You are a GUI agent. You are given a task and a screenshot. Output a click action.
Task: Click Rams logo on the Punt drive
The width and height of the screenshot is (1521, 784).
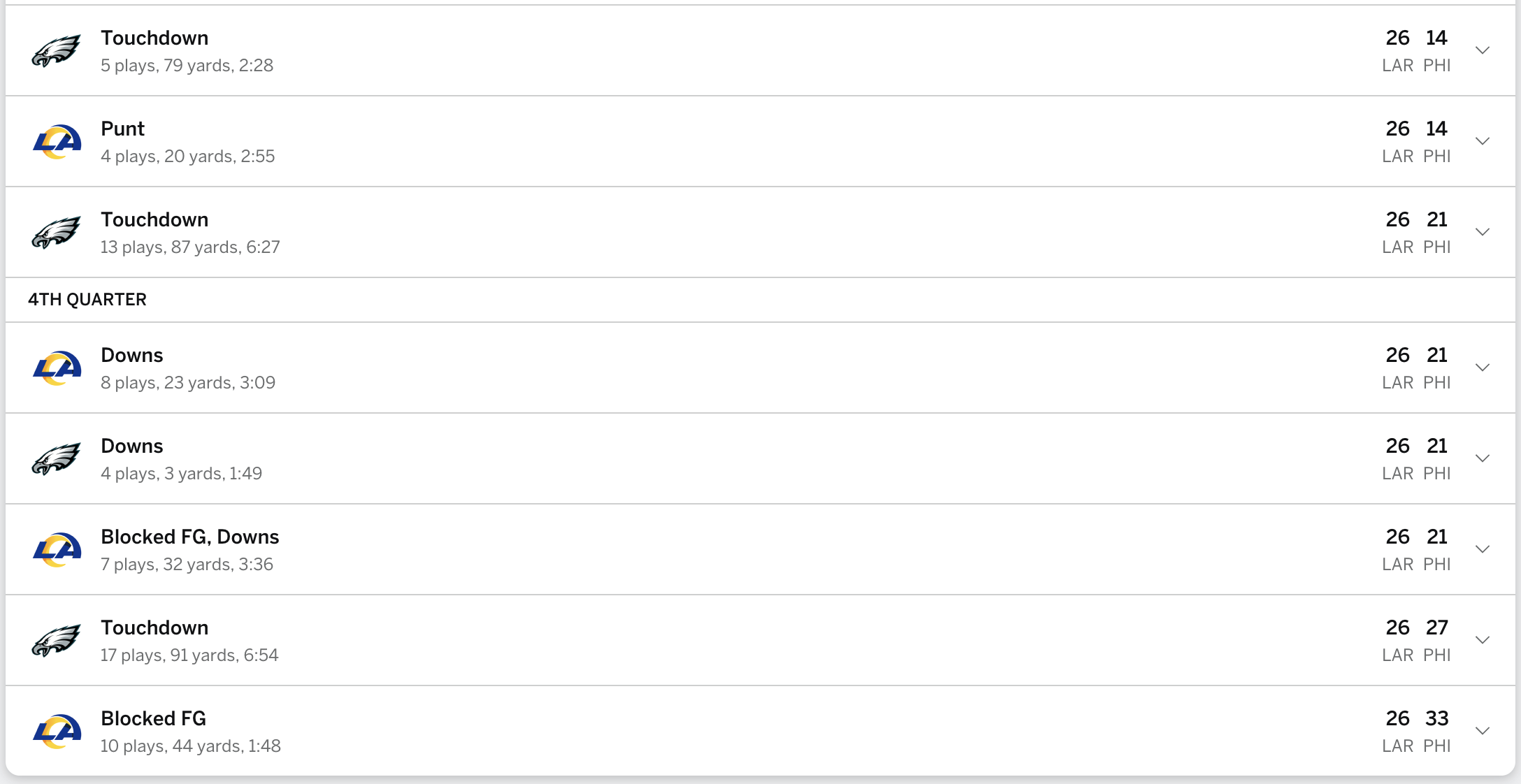pos(57,142)
